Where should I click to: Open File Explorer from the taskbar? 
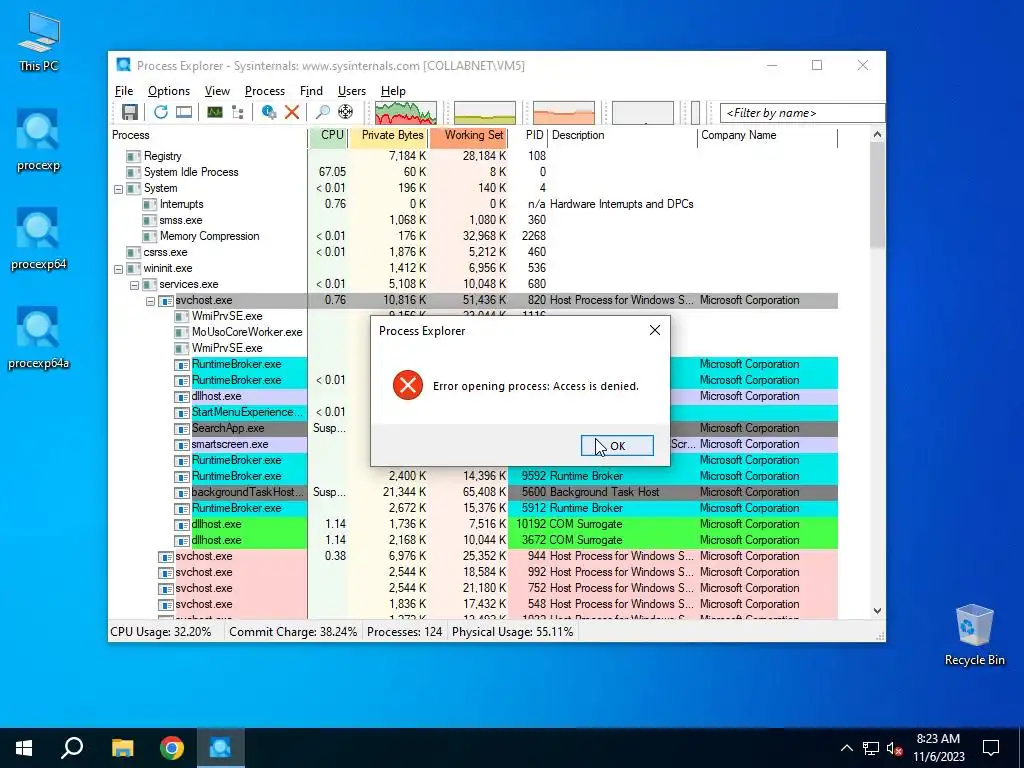pos(123,748)
